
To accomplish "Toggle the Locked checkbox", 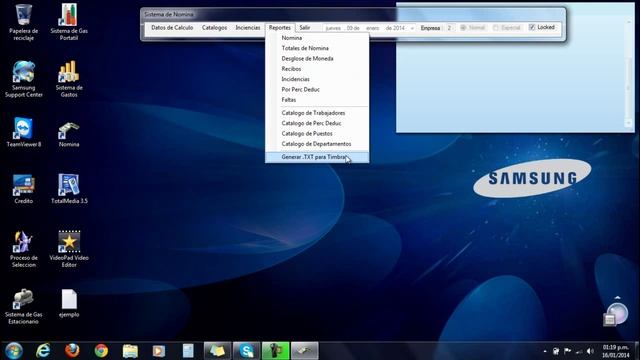I will click(532, 27).
